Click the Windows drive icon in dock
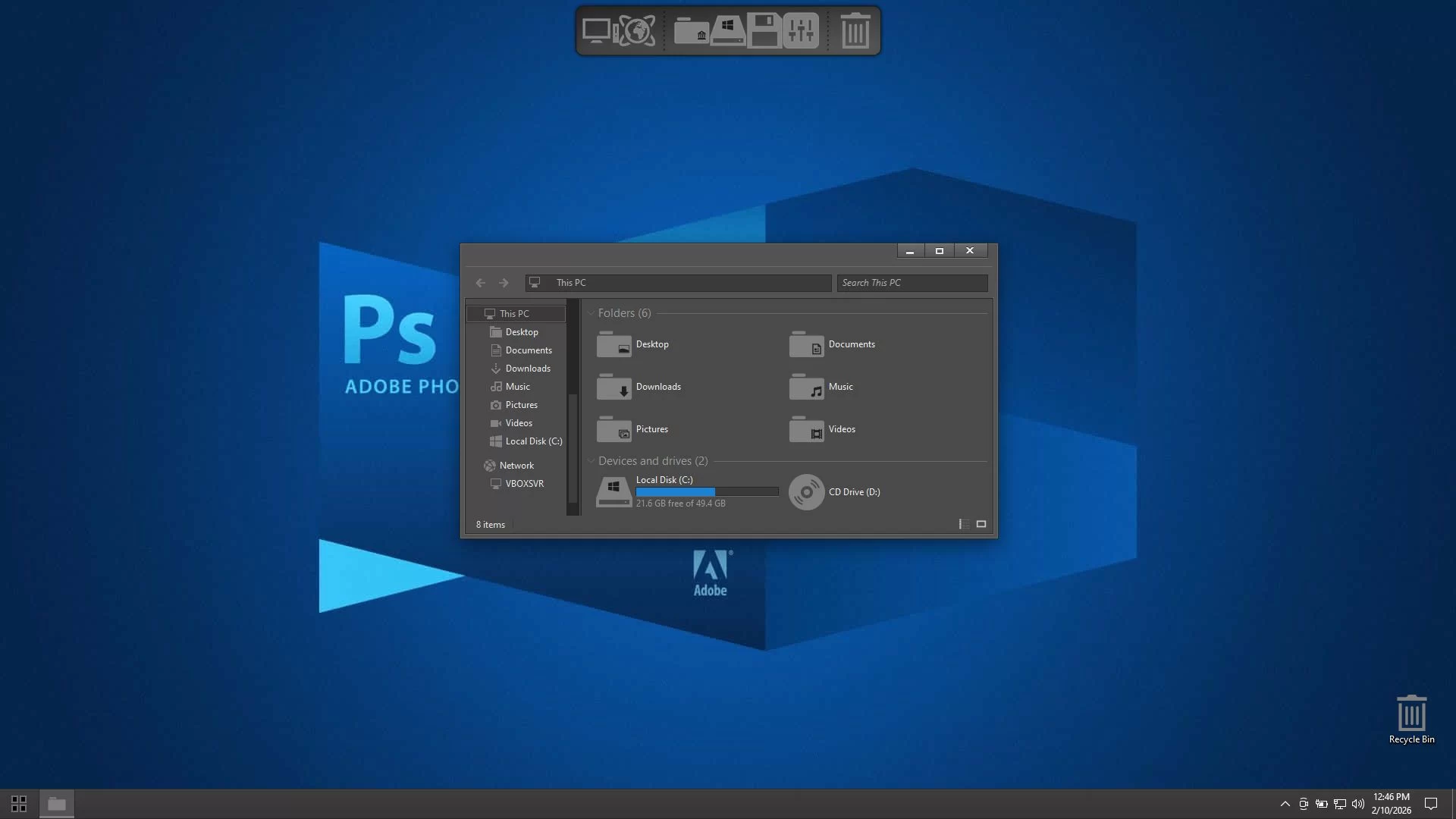Image resolution: width=1456 pixels, height=819 pixels. point(727,31)
